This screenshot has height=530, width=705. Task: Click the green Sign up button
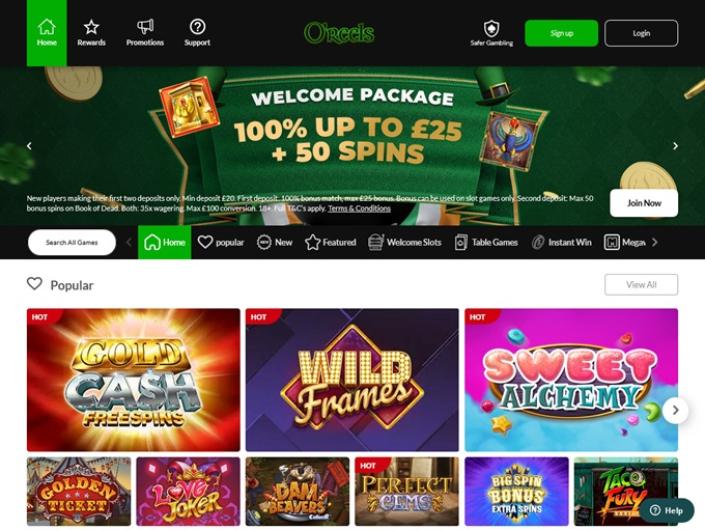[x=562, y=33]
